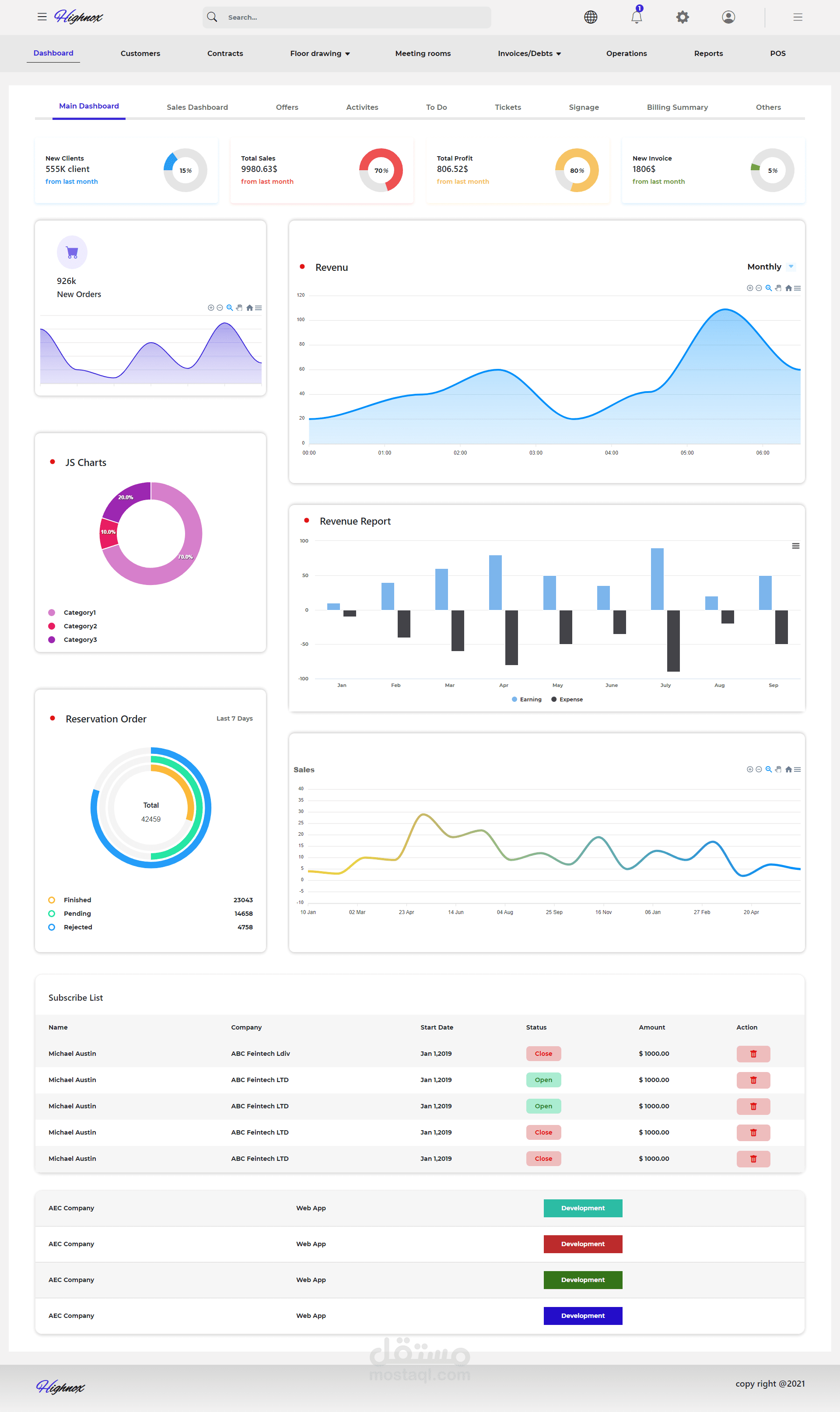Screen dimensions: 840x1412
Task: Switch to the Sales Dashboard tab
Action: [x=197, y=107]
